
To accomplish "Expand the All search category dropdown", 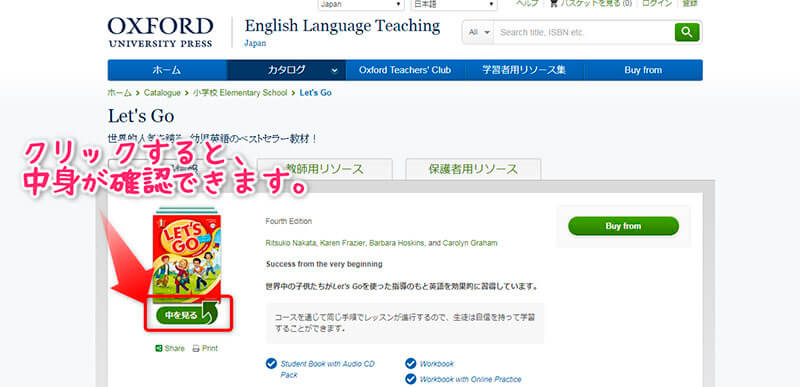I will tap(479, 32).
